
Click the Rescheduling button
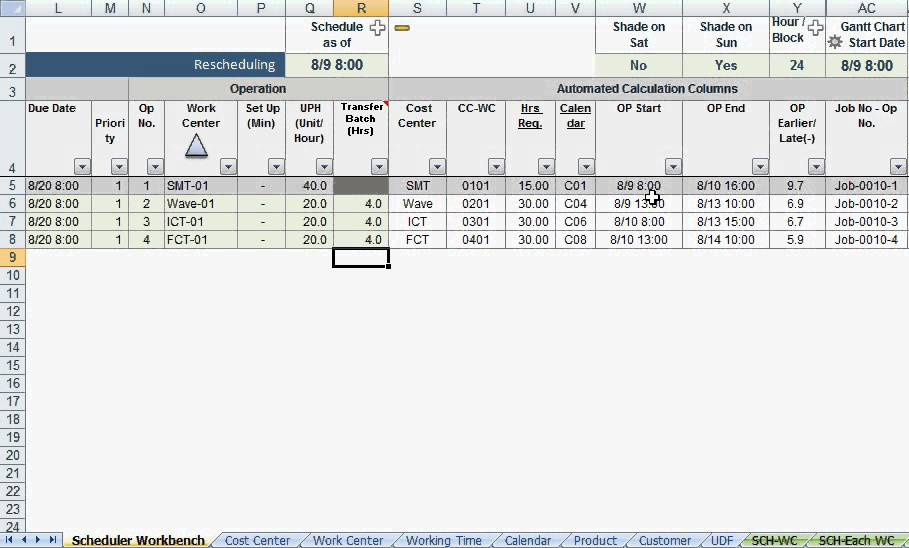155,65
